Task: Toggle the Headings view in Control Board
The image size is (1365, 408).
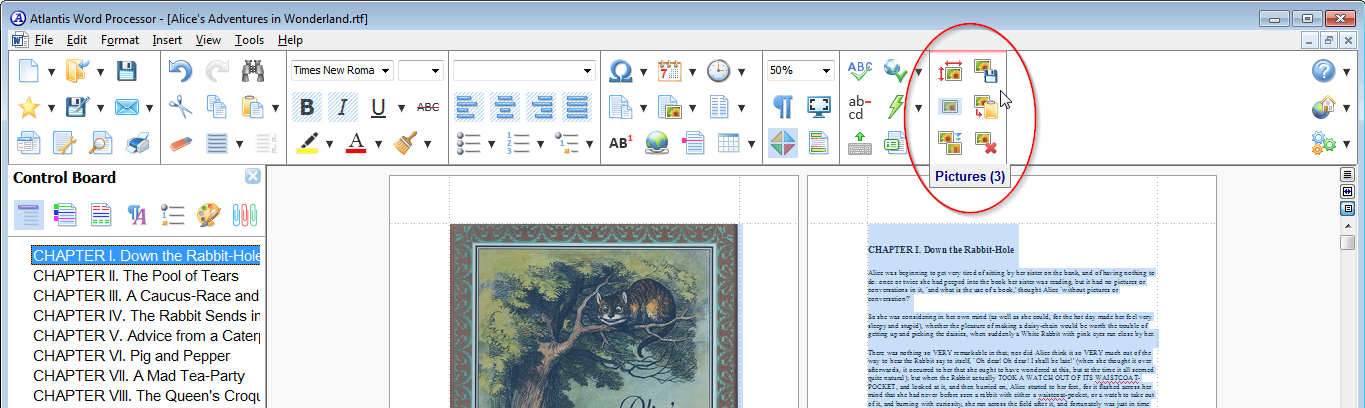Action: point(29,215)
